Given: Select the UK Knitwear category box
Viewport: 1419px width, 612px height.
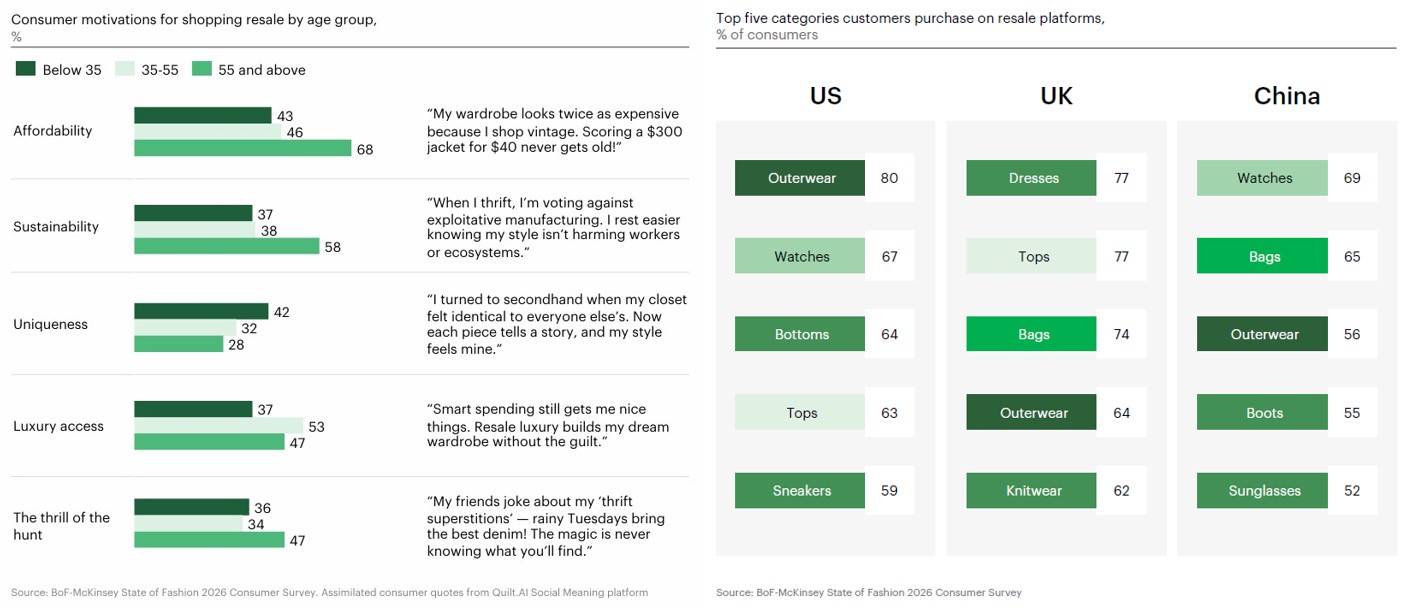Looking at the screenshot, I should tap(1031, 491).
